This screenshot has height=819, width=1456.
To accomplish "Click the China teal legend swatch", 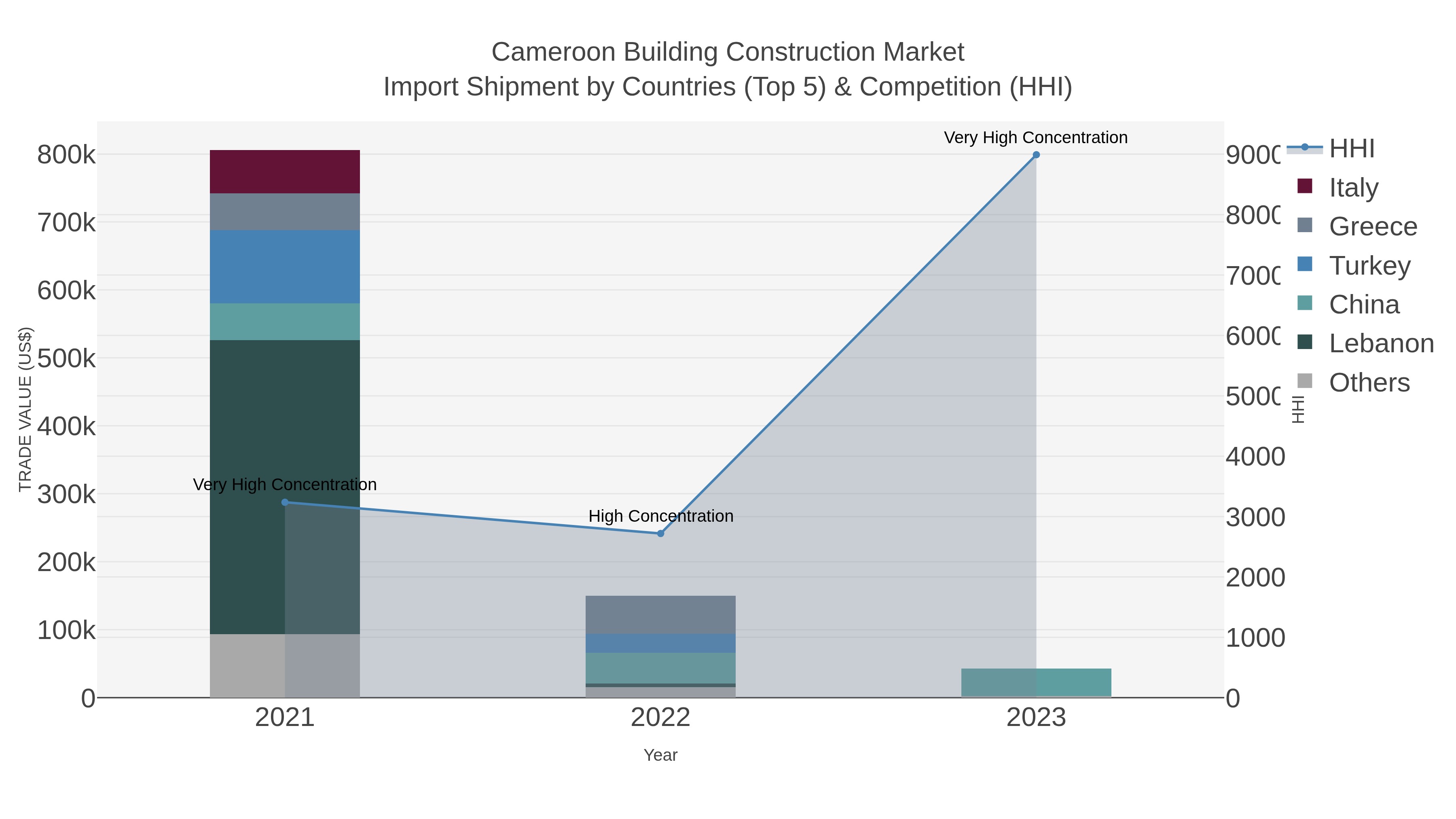I will 1305,303.
